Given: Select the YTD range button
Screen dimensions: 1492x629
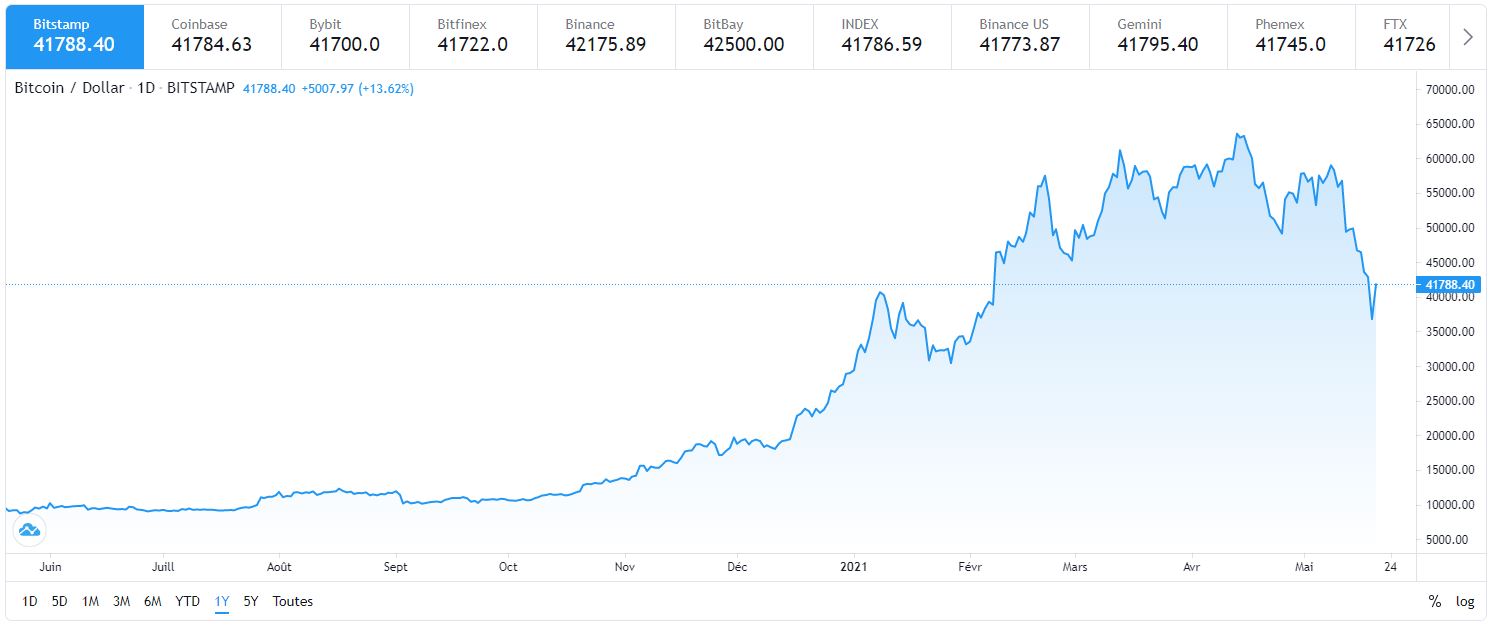Looking at the screenshot, I should pyautogui.click(x=187, y=601).
